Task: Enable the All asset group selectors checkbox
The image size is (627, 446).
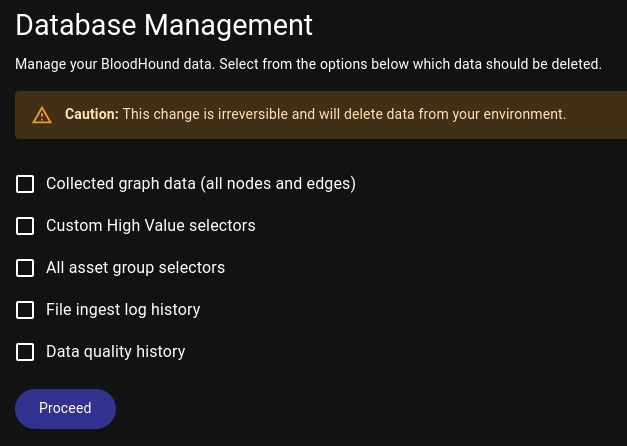Action: coord(25,268)
